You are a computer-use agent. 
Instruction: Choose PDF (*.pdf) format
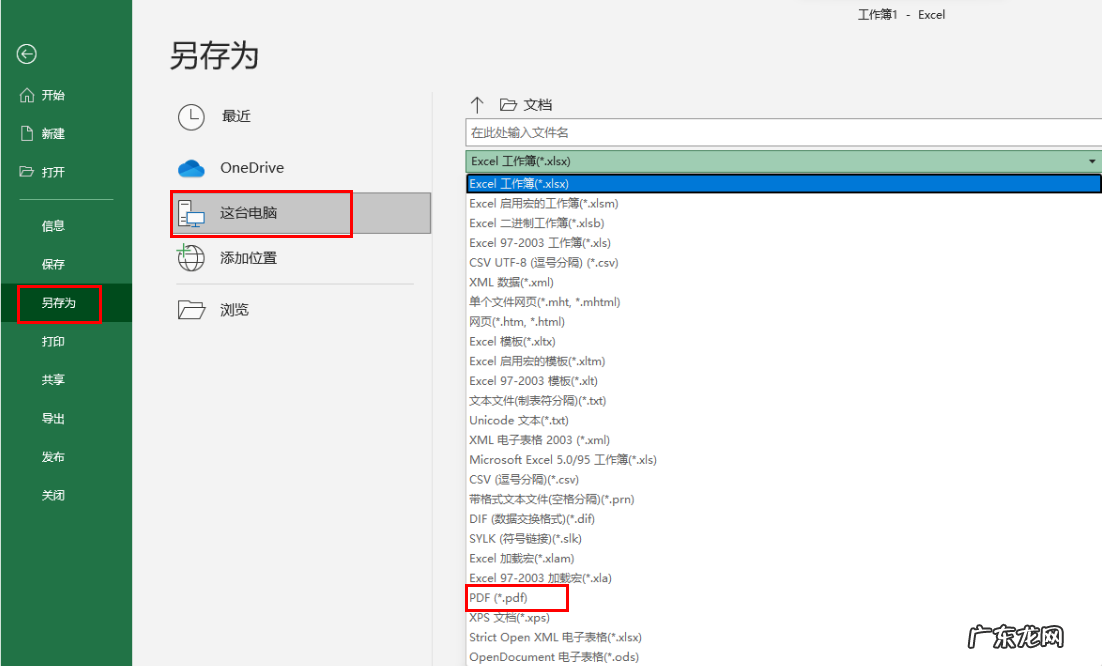pyautogui.click(x=498, y=598)
